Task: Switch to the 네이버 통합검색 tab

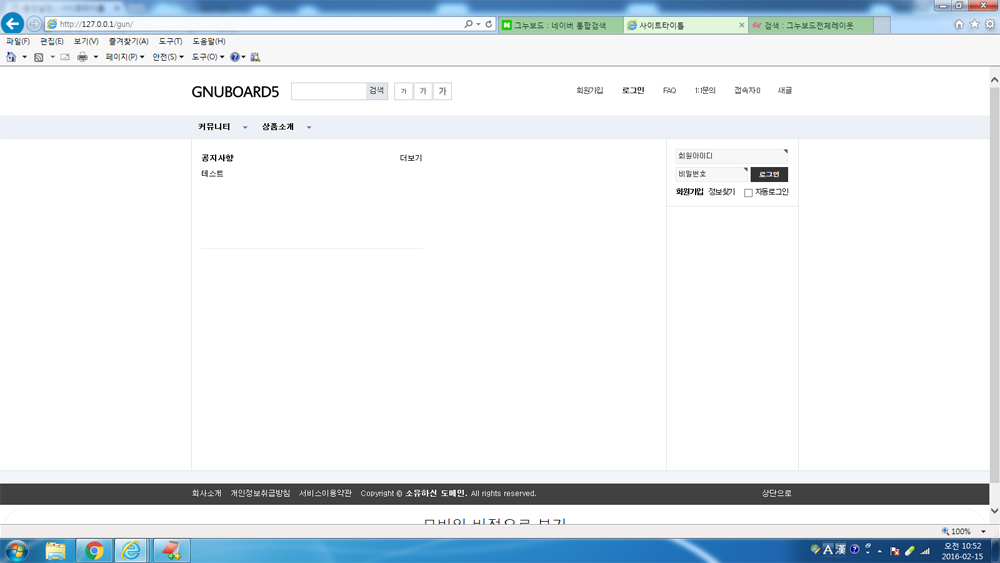Action: tap(560, 25)
